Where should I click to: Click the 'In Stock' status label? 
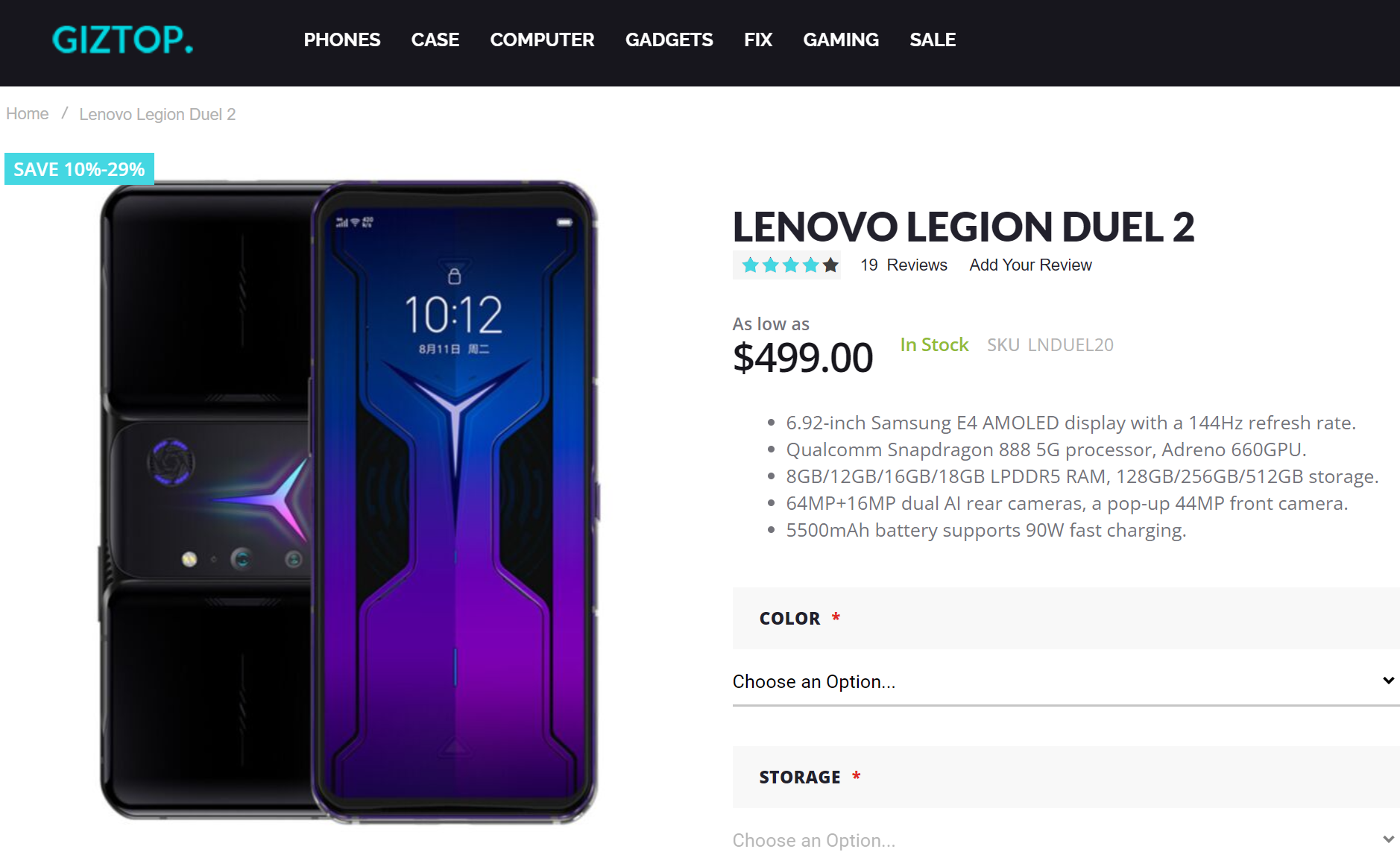[934, 344]
